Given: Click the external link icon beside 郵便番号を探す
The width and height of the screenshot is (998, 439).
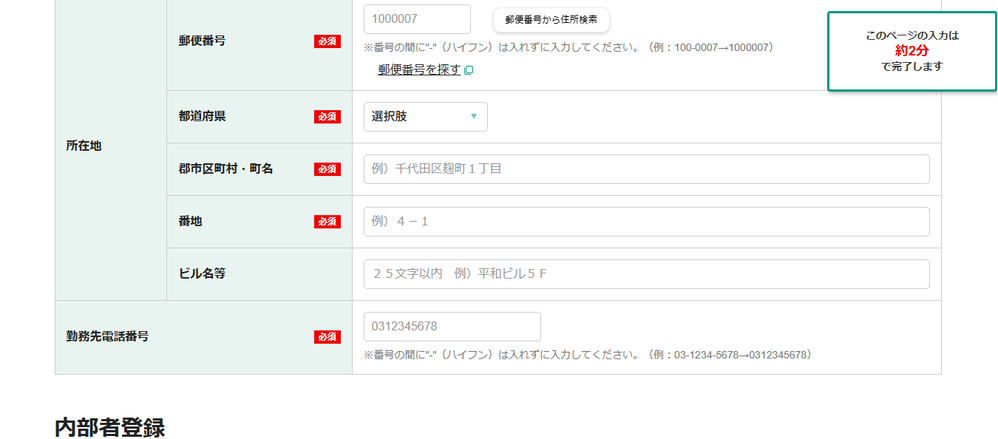Looking at the screenshot, I should pyautogui.click(x=468, y=71).
